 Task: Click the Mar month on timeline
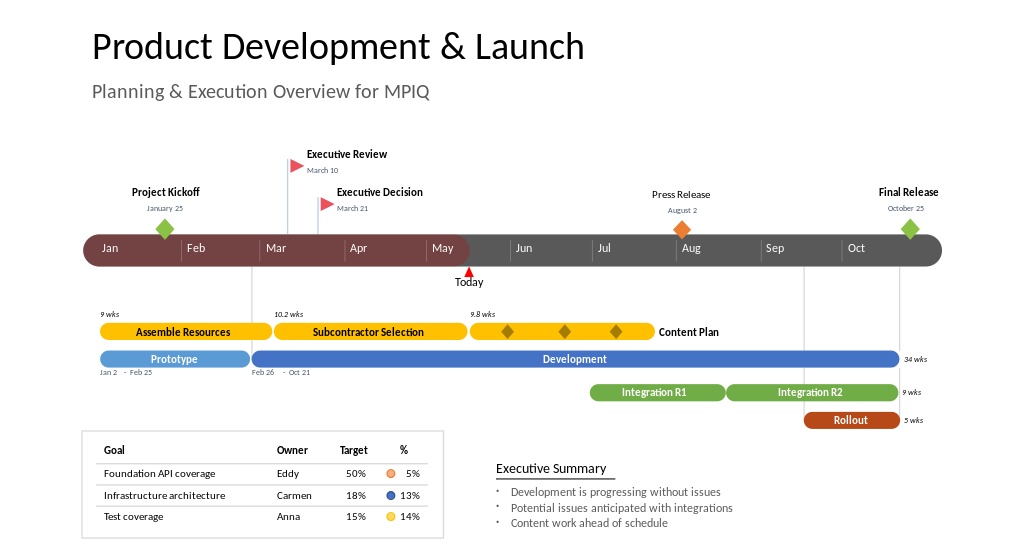click(276, 248)
